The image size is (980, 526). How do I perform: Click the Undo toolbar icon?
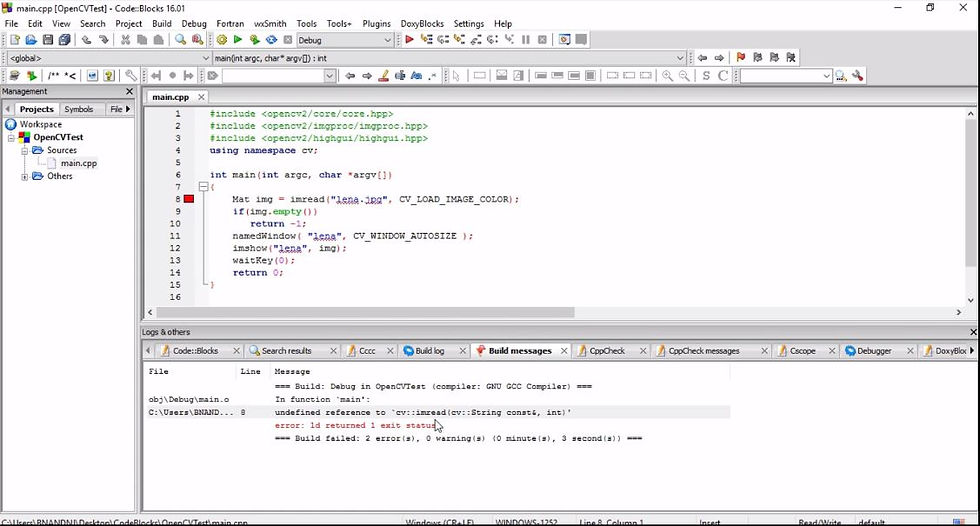click(86, 39)
